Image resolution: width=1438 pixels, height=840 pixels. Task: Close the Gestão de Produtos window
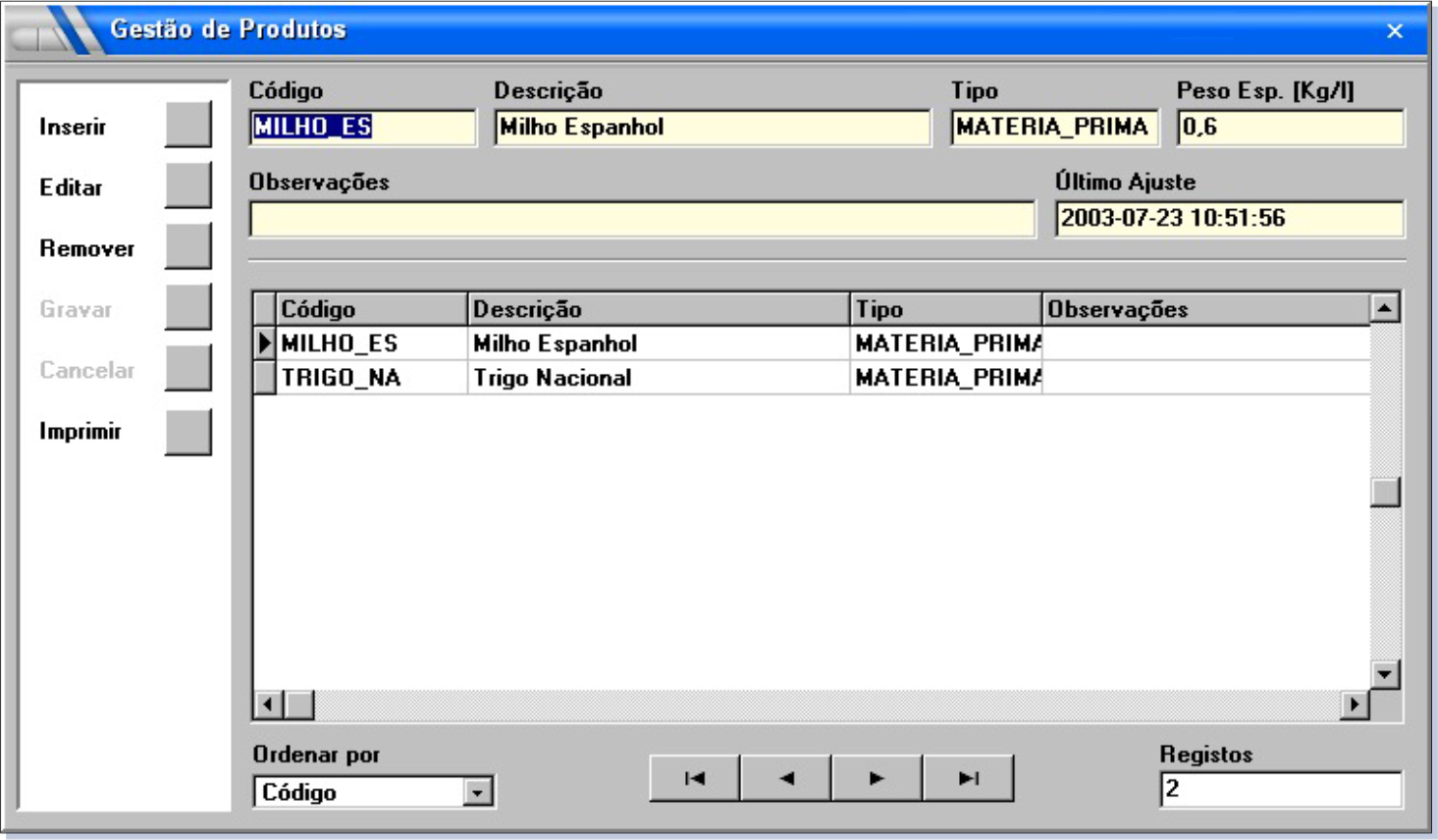coord(1394,31)
